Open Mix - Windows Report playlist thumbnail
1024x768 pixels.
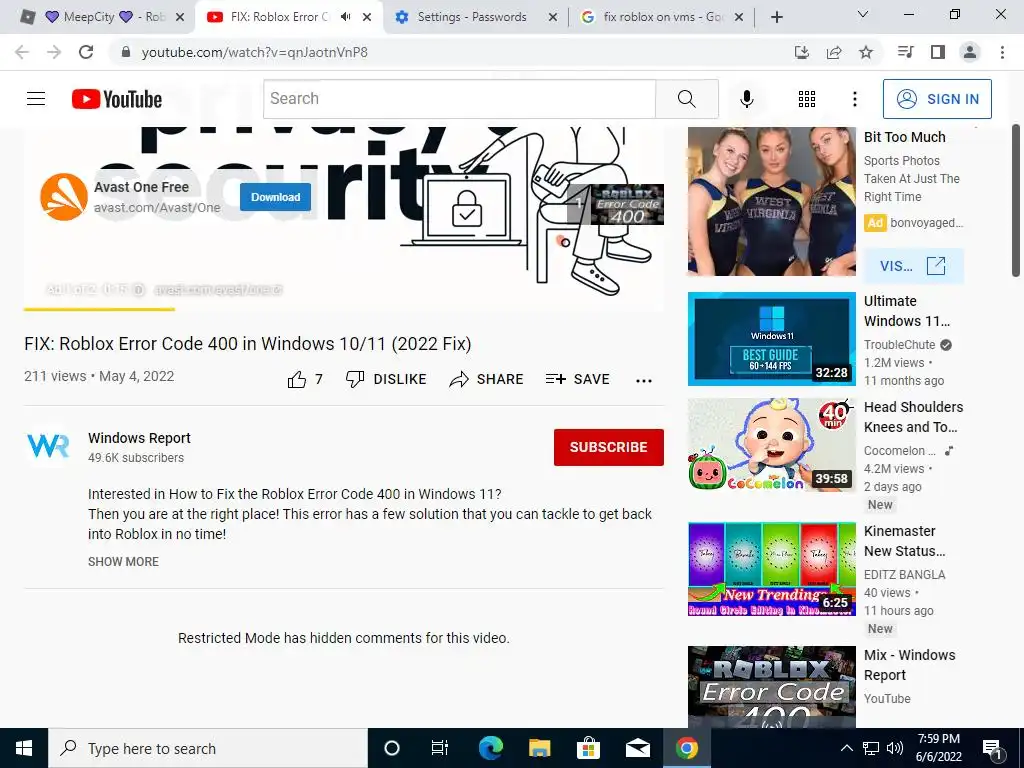[771, 686]
